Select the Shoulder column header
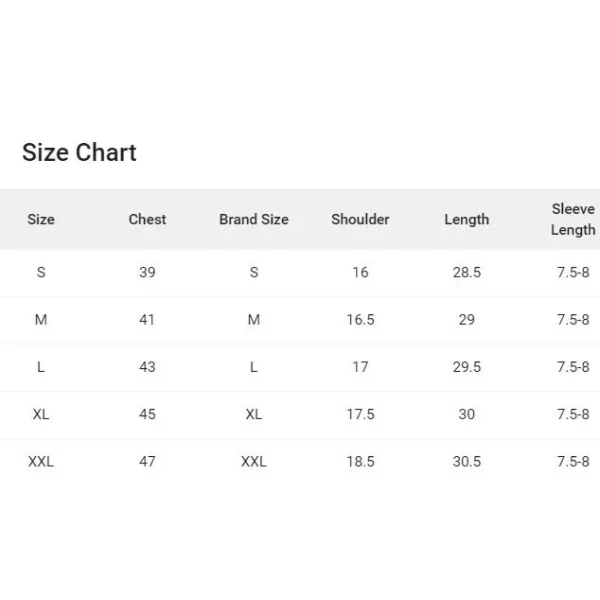The width and height of the screenshot is (600, 600). pyautogui.click(x=360, y=219)
